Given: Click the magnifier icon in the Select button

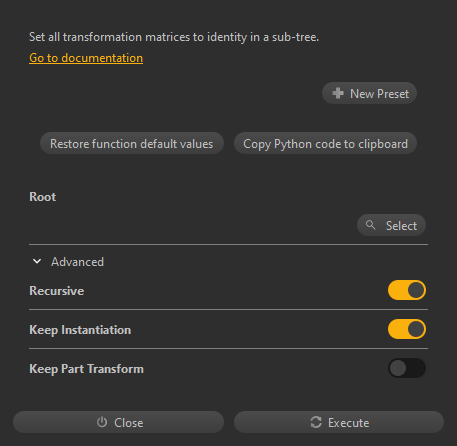Looking at the screenshot, I should 370,225.
